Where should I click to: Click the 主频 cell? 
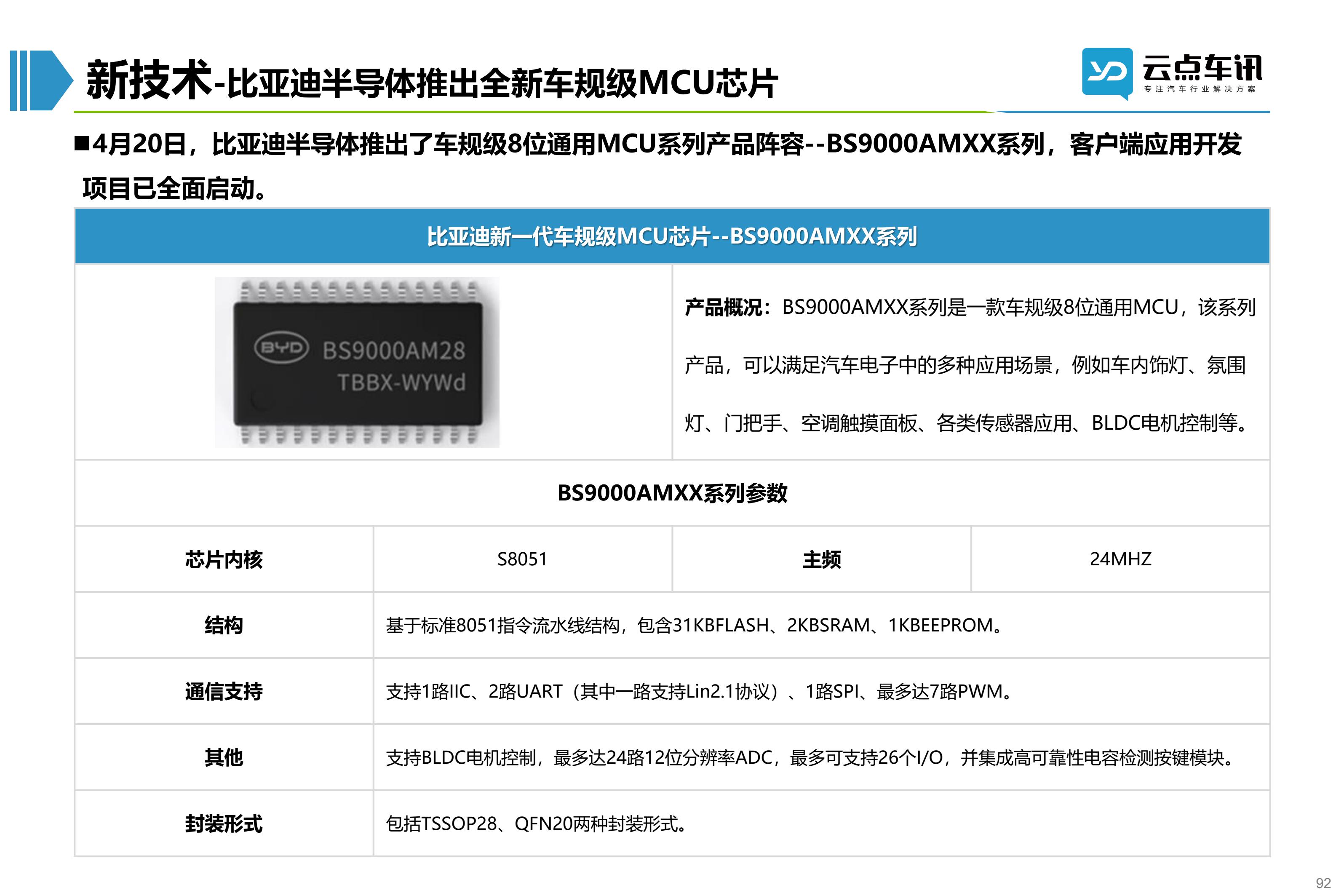pyautogui.click(x=821, y=559)
